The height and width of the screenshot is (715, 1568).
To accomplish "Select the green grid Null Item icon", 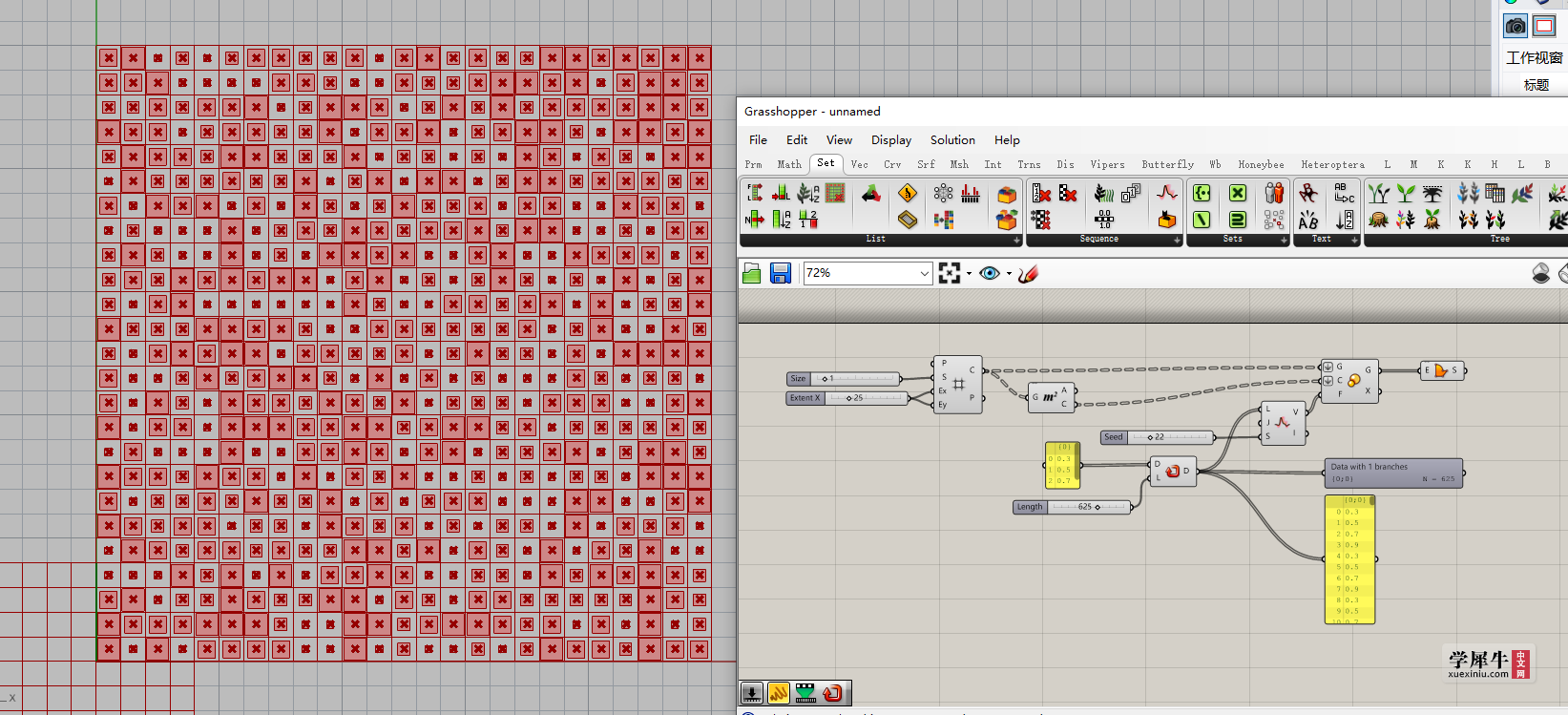I will pos(835,194).
